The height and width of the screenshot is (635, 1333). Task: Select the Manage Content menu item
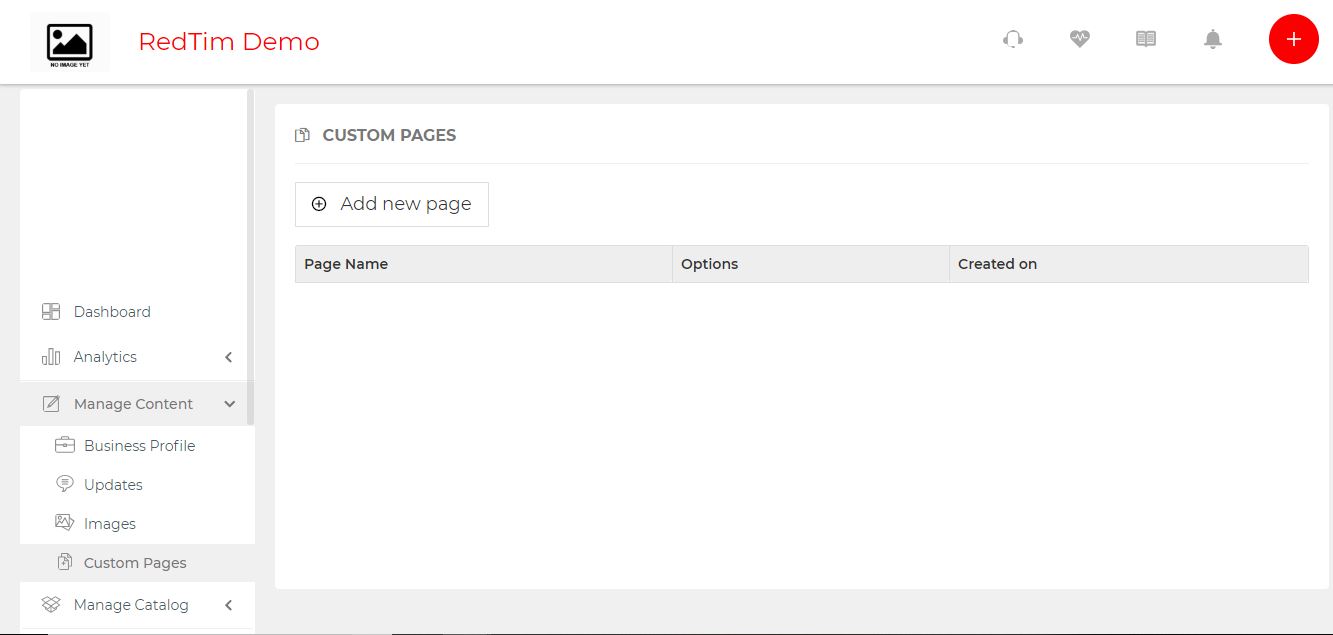coord(133,404)
